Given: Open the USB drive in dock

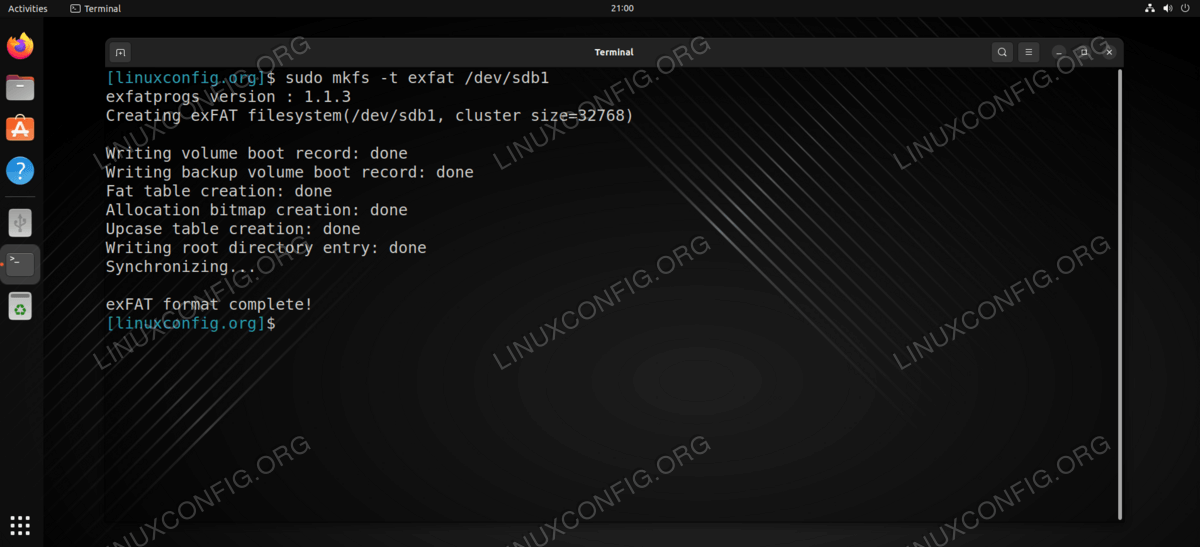Looking at the screenshot, I should click(20, 222).
